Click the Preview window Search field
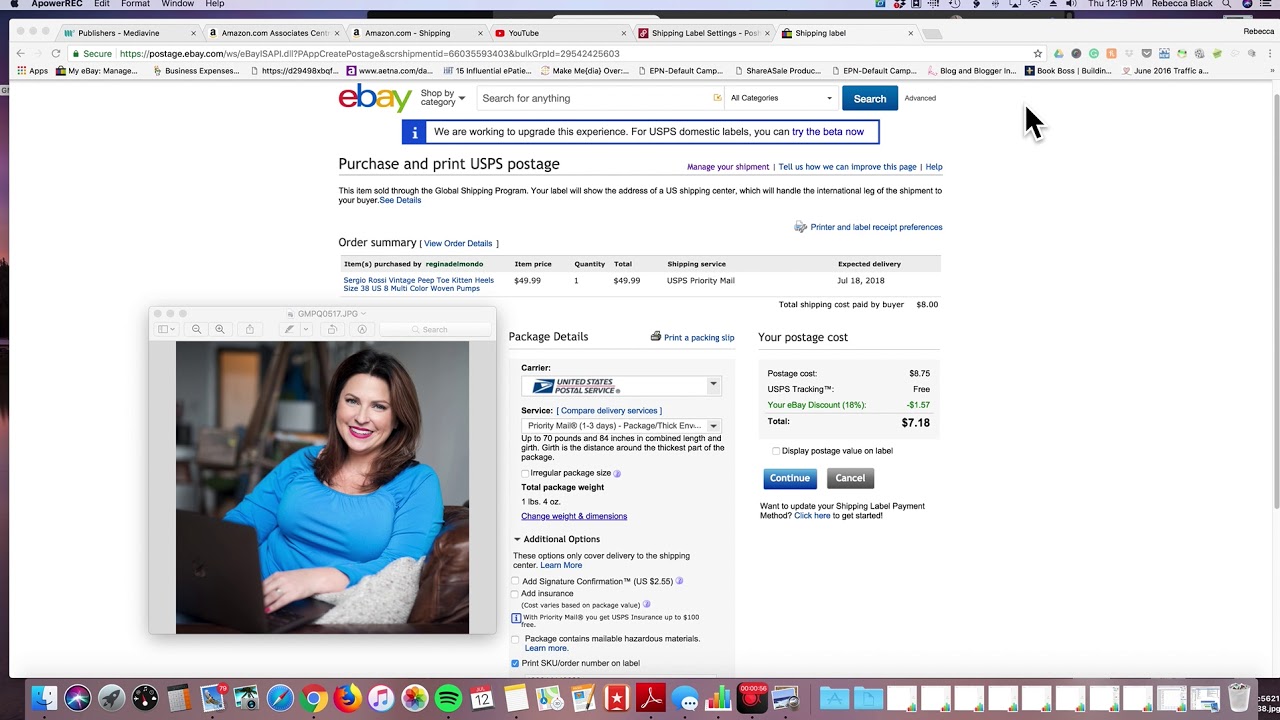Viewport: 1280px width, 720px height. click(435, 329)
